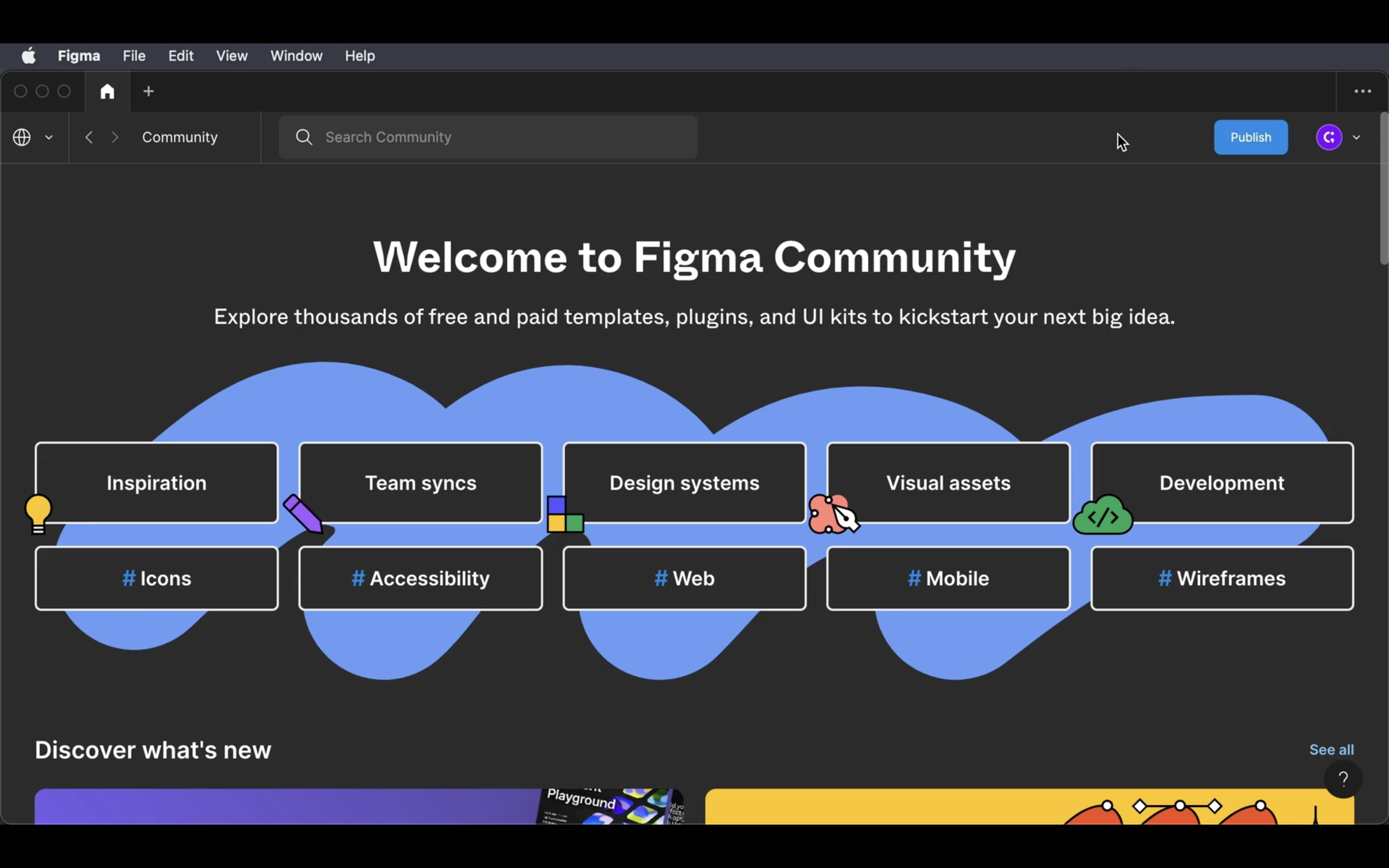Open the File menu
The width and height of the screenshot is (1389, 868).
tap(134, 55)
